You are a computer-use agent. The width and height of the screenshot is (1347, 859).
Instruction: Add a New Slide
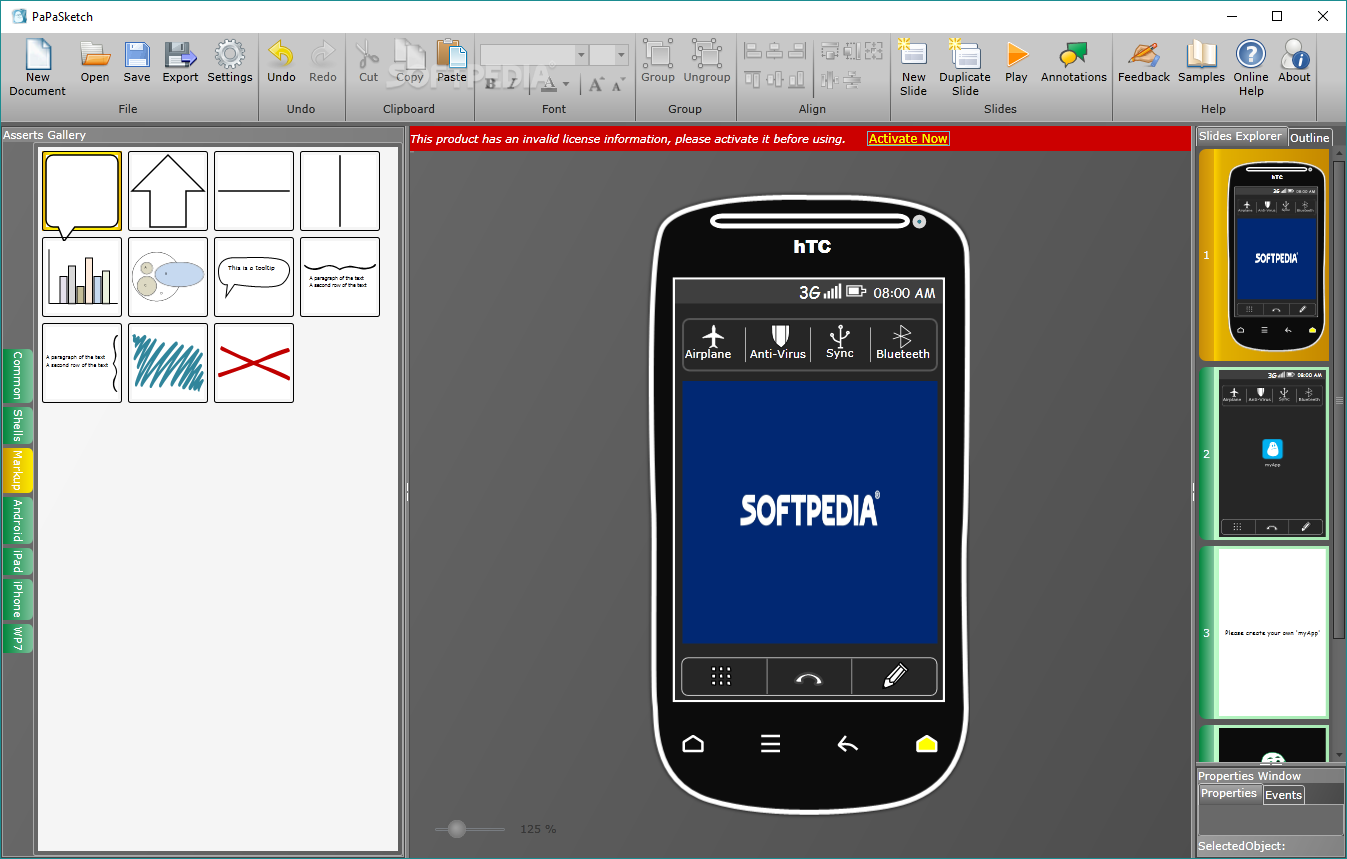(913, 67)
